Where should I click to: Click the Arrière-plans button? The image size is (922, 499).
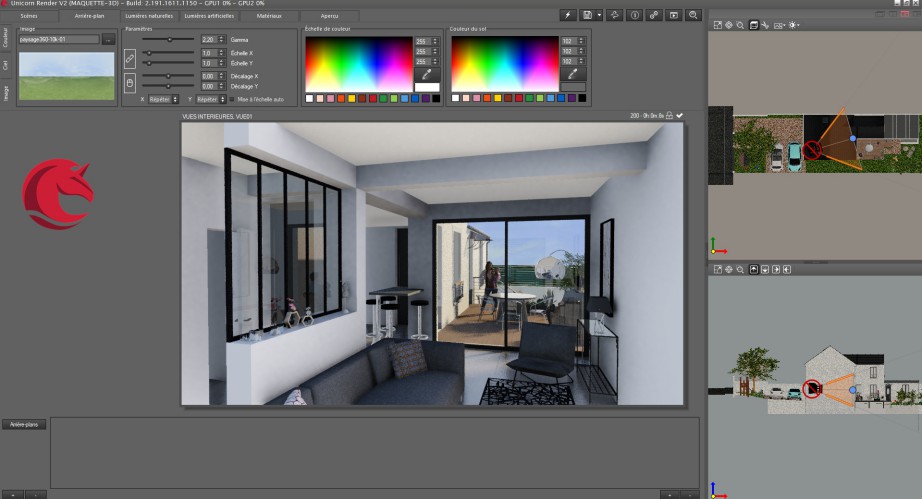23,424
